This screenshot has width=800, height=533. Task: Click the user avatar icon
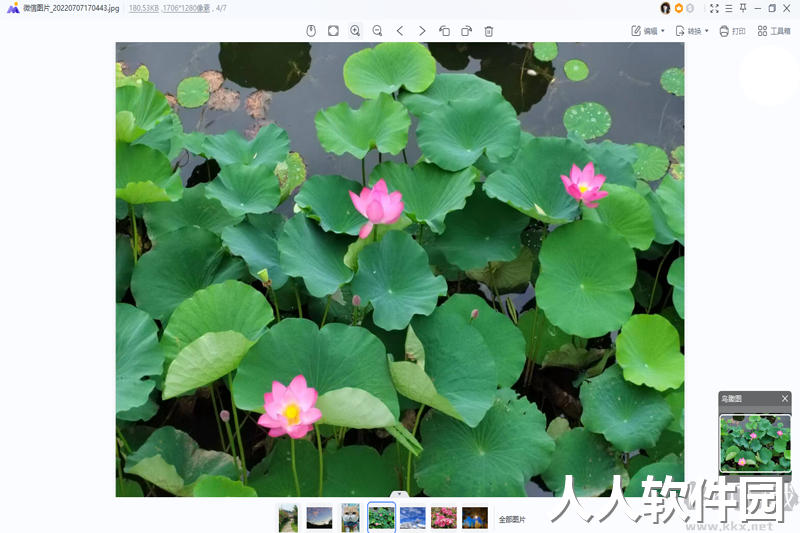(665, 8)
